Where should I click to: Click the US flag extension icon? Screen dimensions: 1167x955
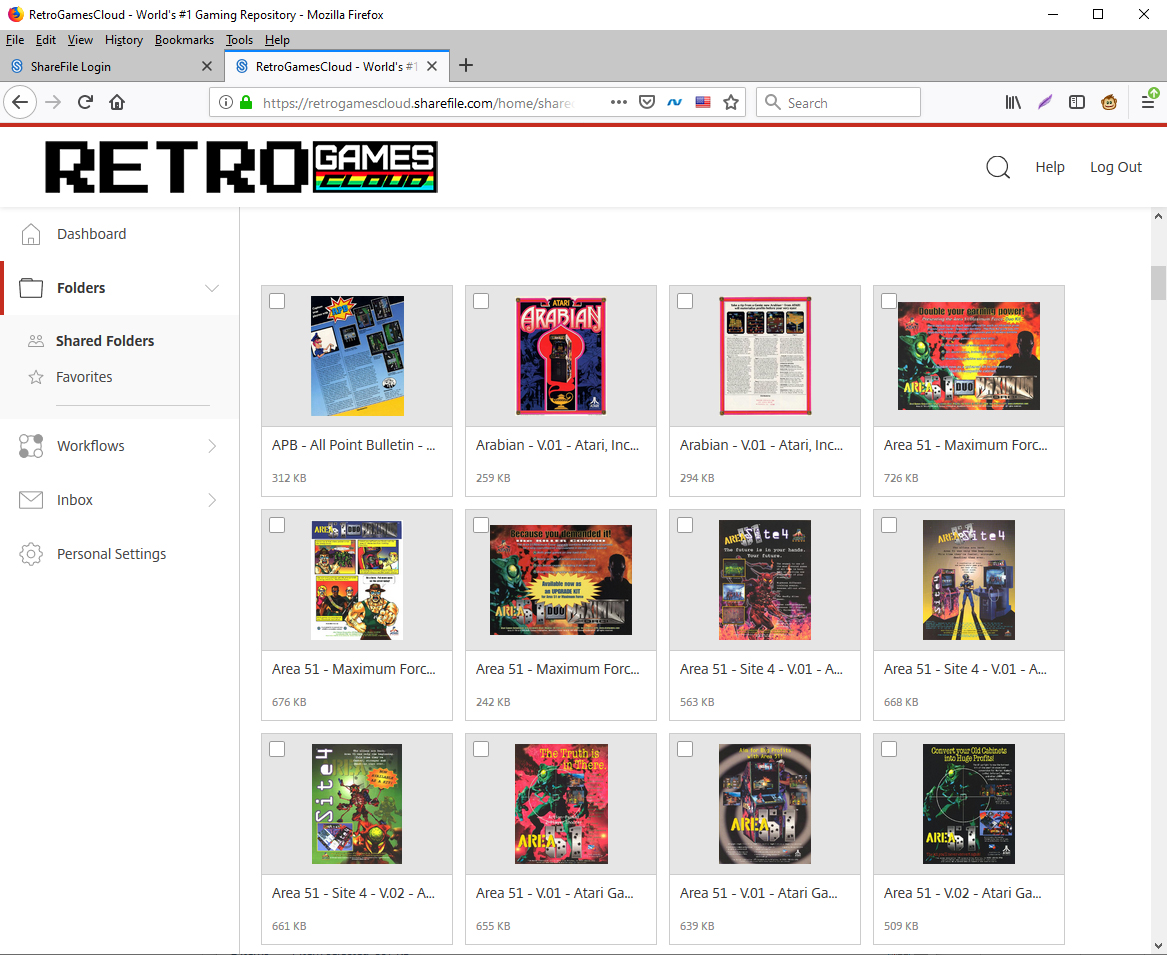pyautogui.click(x=703, y=103)
